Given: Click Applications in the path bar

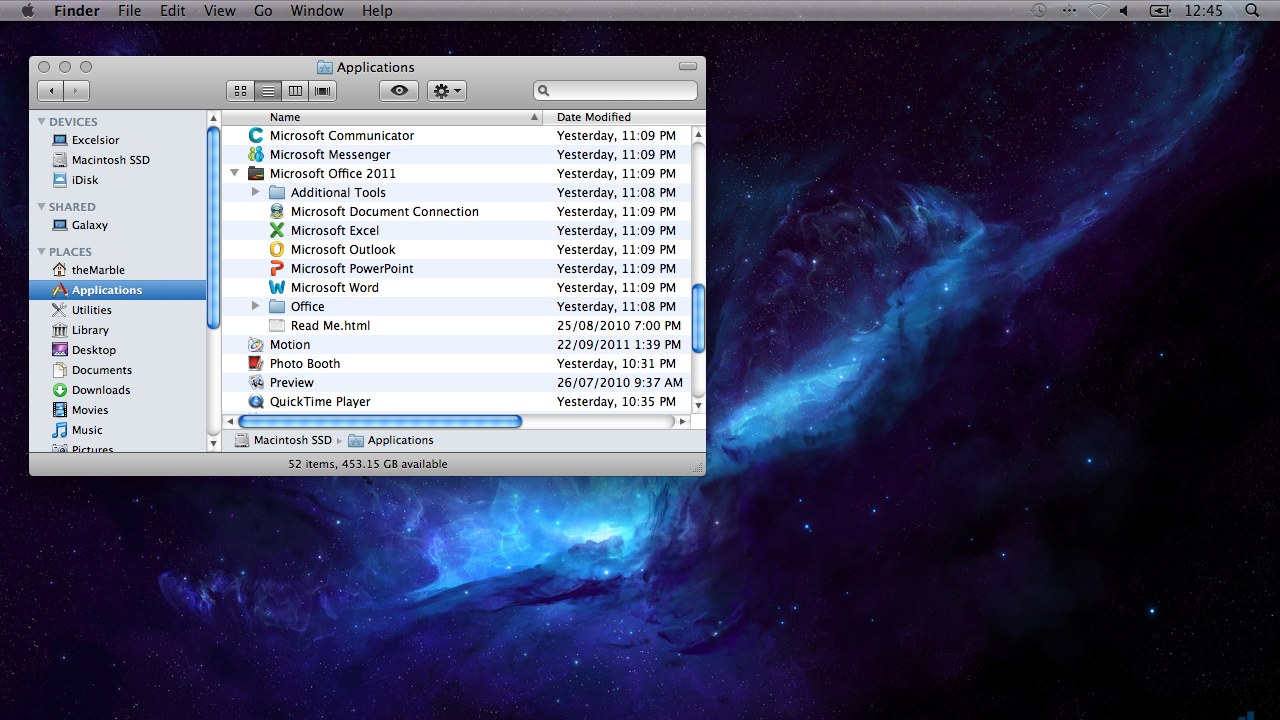Looking at the screenshot, I should tap(391, 440).
